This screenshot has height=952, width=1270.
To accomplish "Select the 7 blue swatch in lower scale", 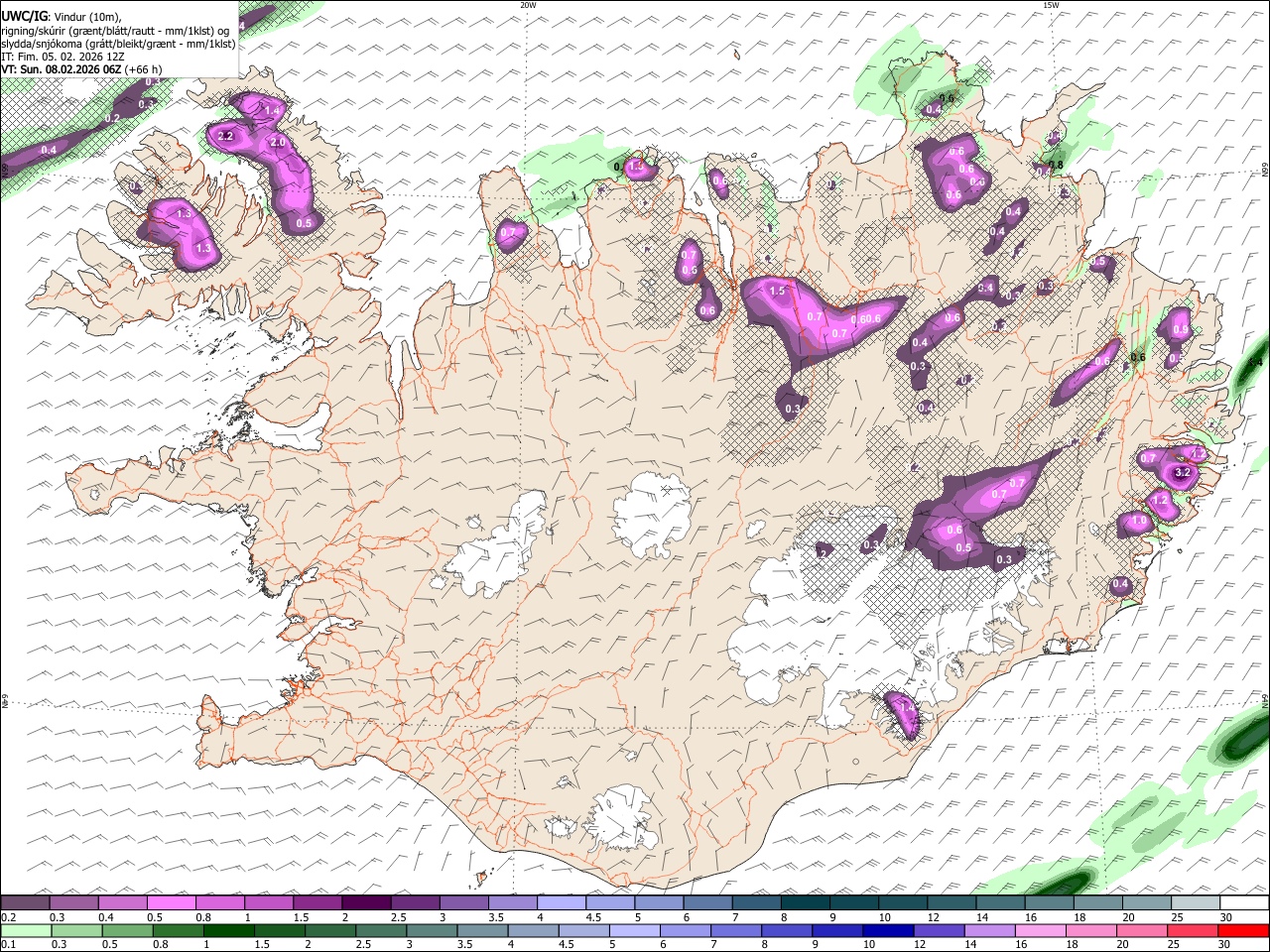I will click(x=735, y=930).
